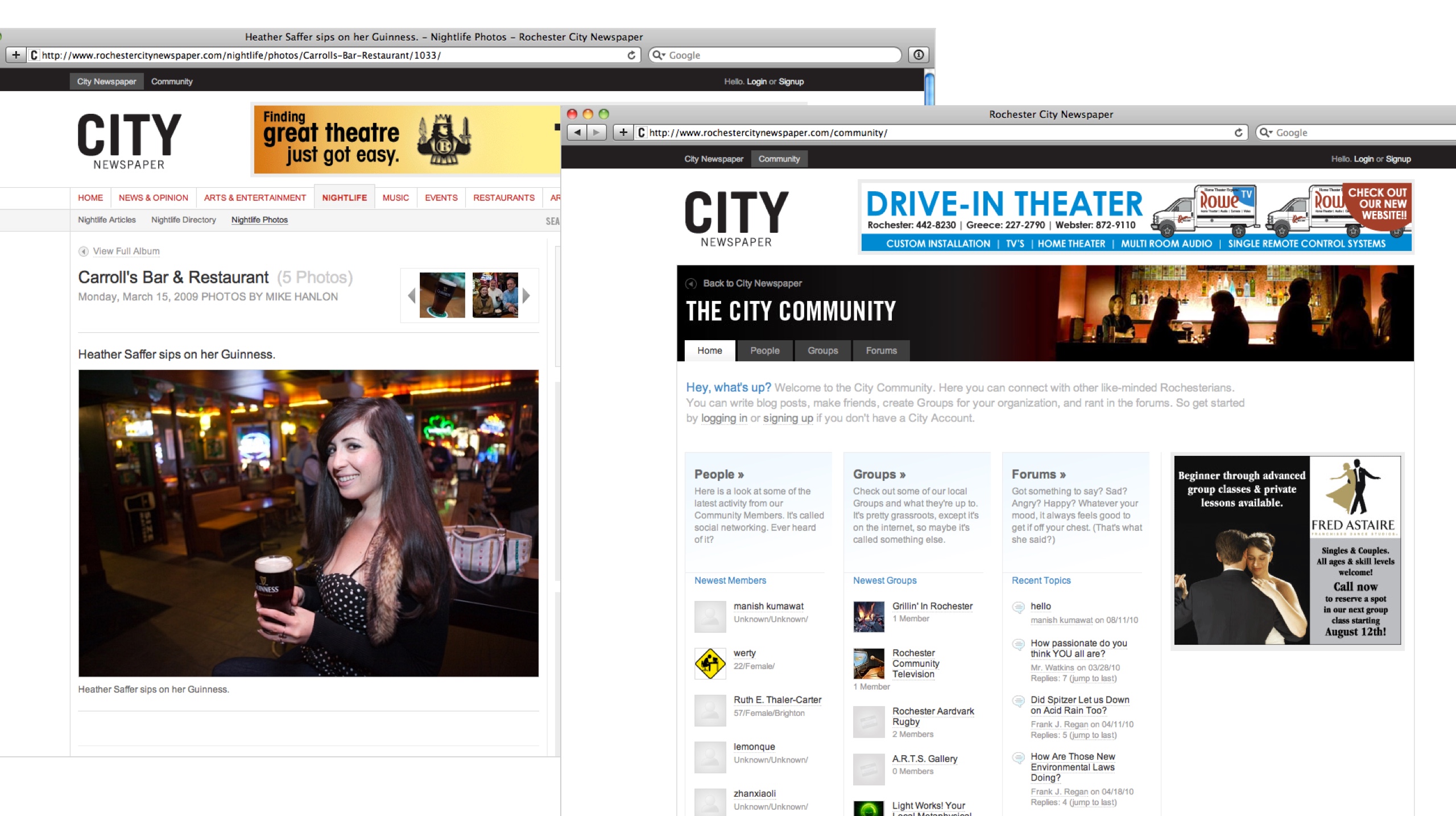Click the View Full Album back icon
Viewport: 1456px width, 816px height.
pyautogui.click(x=83, y=252)
